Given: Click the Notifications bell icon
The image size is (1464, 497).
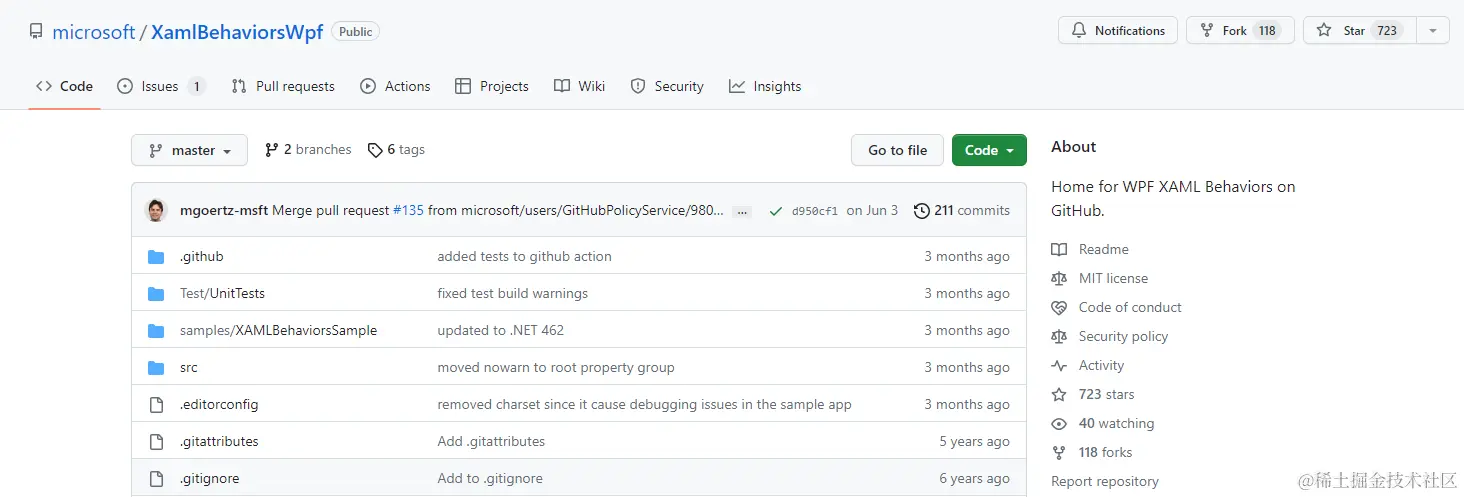Looking at the screenshot, I should (1079, 31).
